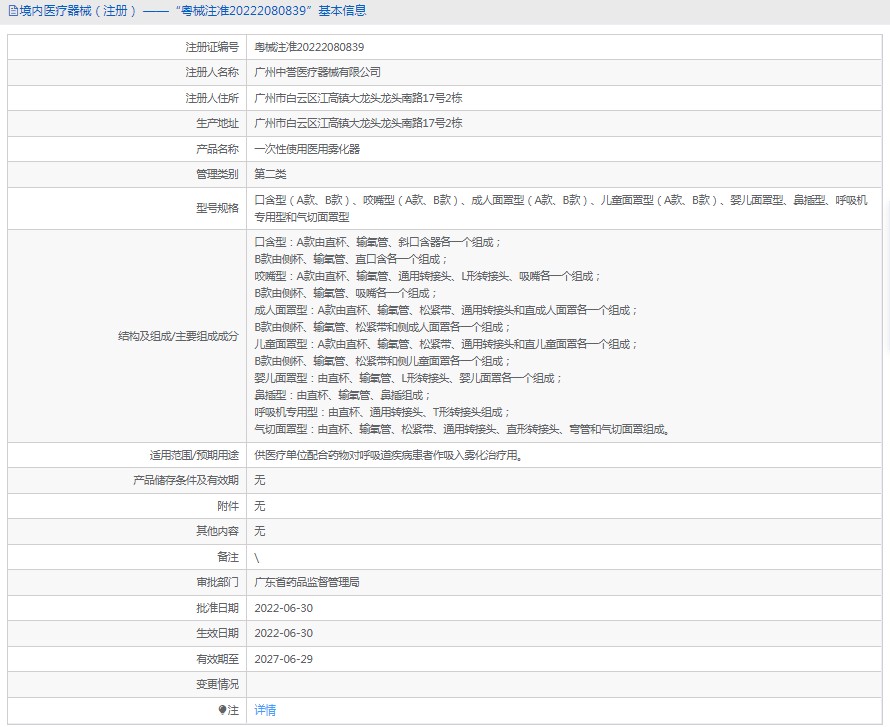Click the 适用范围/预期用途 label
The image size is (890, 727).
194,455
